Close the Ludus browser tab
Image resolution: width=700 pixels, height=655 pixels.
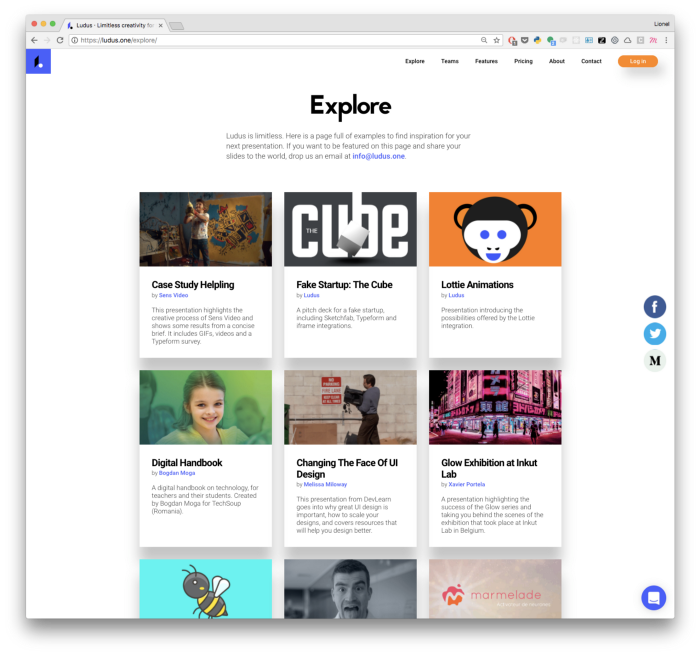[x=161, y=25]
